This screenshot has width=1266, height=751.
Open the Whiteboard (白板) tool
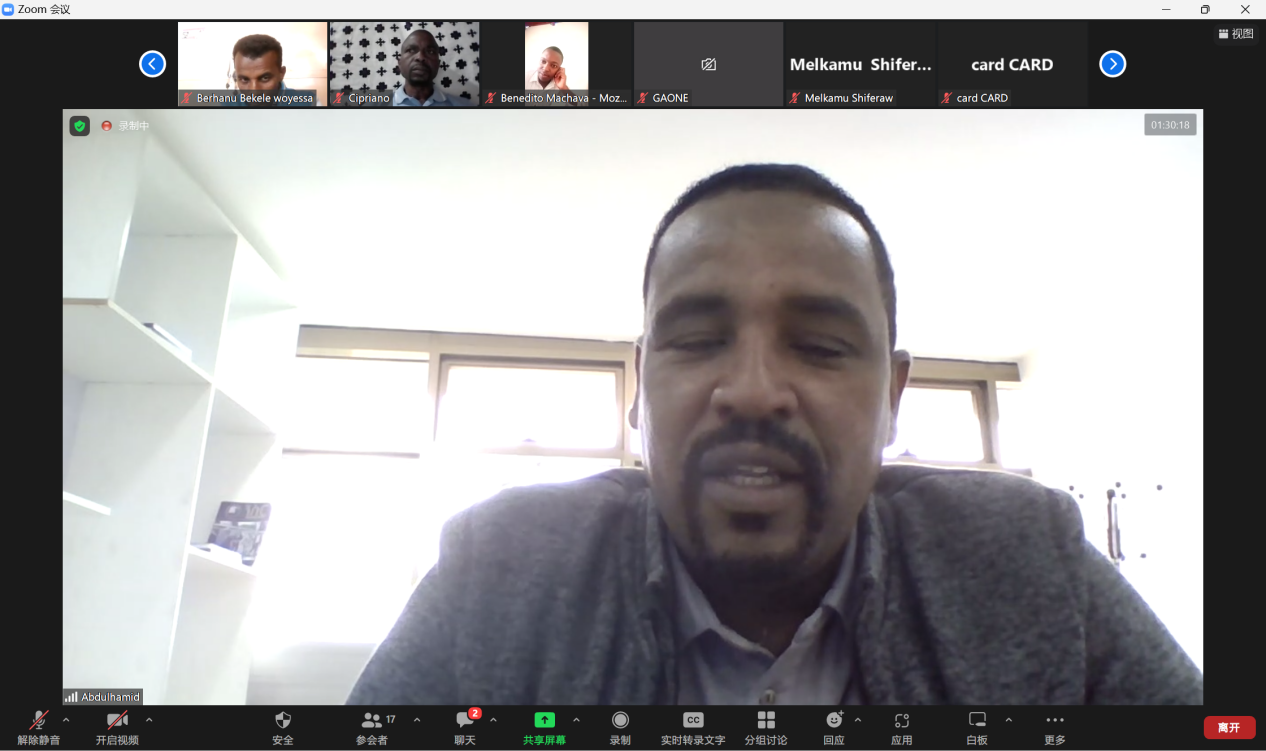coord(977,721)
